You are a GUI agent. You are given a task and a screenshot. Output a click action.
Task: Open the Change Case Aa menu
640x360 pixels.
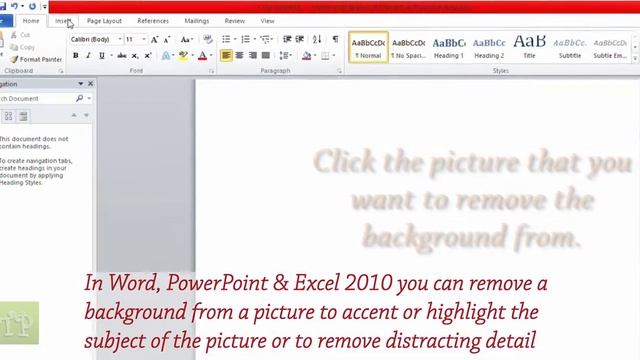coord(187,40)
